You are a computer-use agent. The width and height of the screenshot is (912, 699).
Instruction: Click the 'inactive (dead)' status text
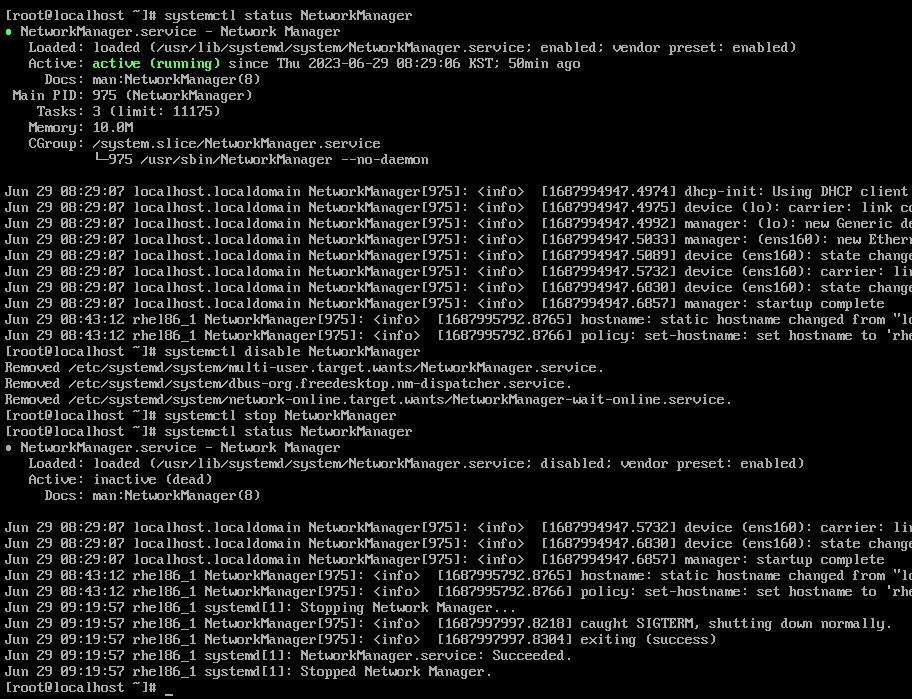coord(152,479)
